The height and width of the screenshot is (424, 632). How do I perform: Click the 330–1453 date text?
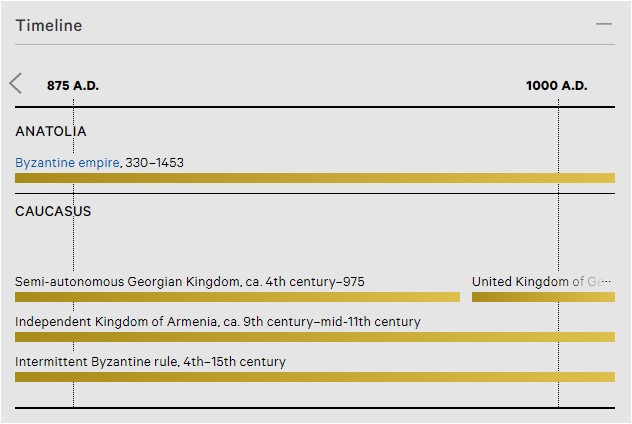pyautogui.click(x=154, y=163)
